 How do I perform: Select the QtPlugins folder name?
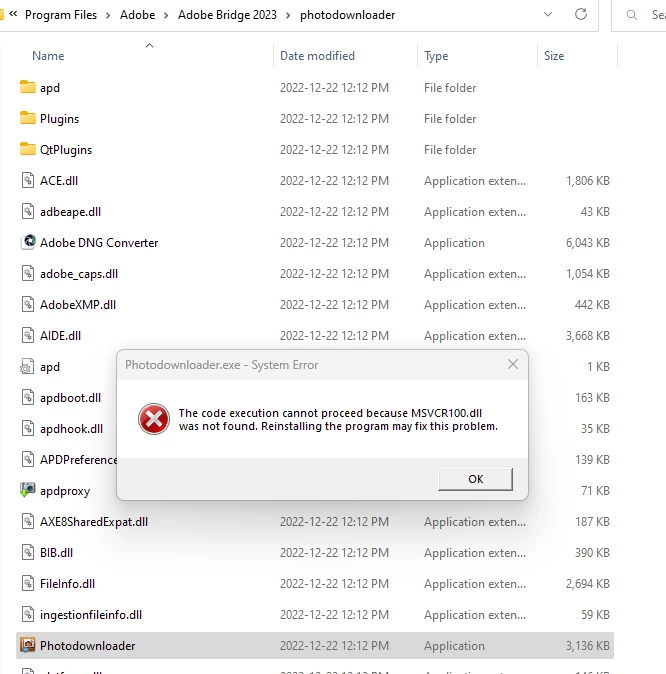66,150
